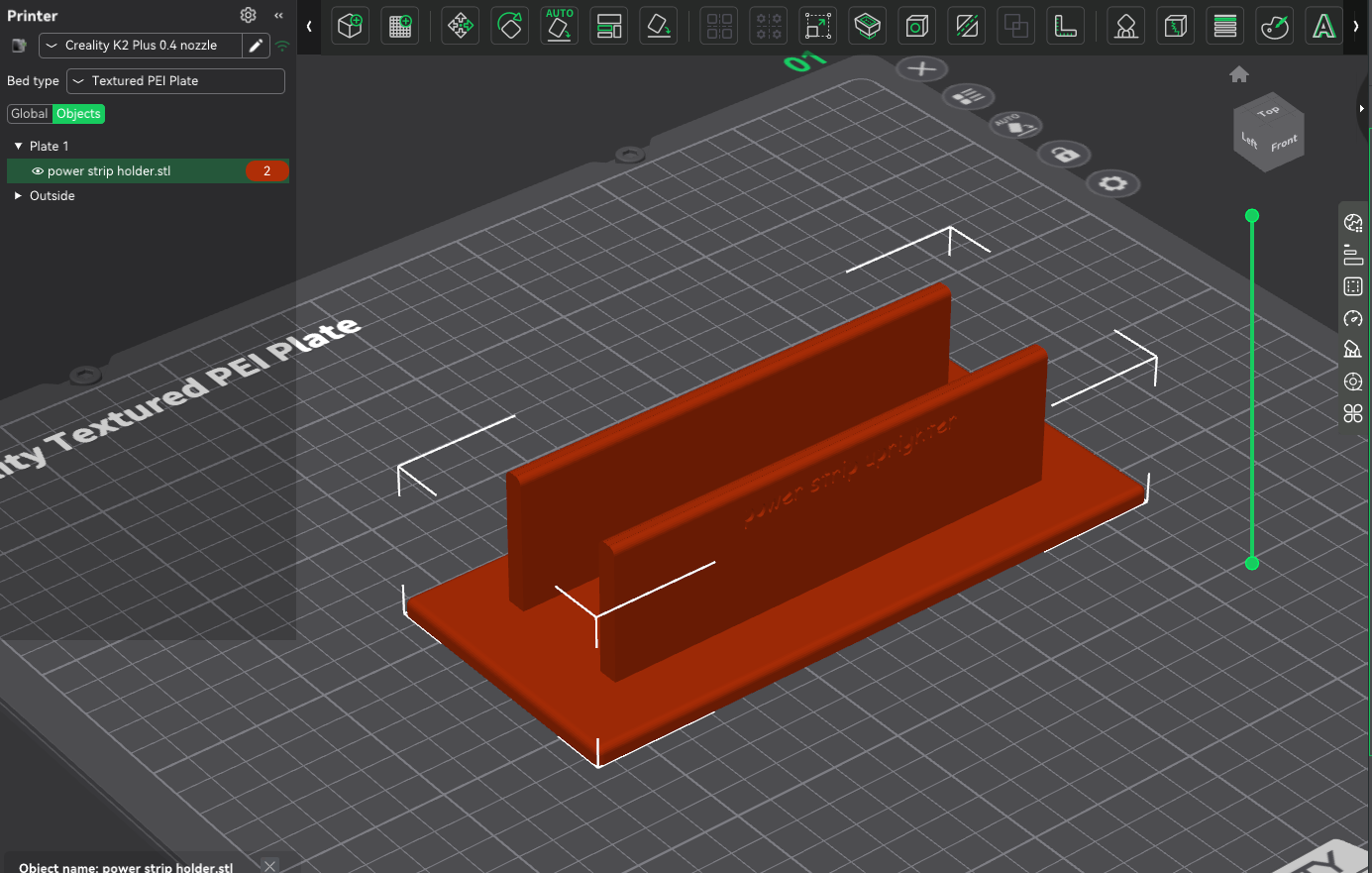Click the support structure icon in right sidebar
Viewport: 1372px width, 873px height.
1353,350
